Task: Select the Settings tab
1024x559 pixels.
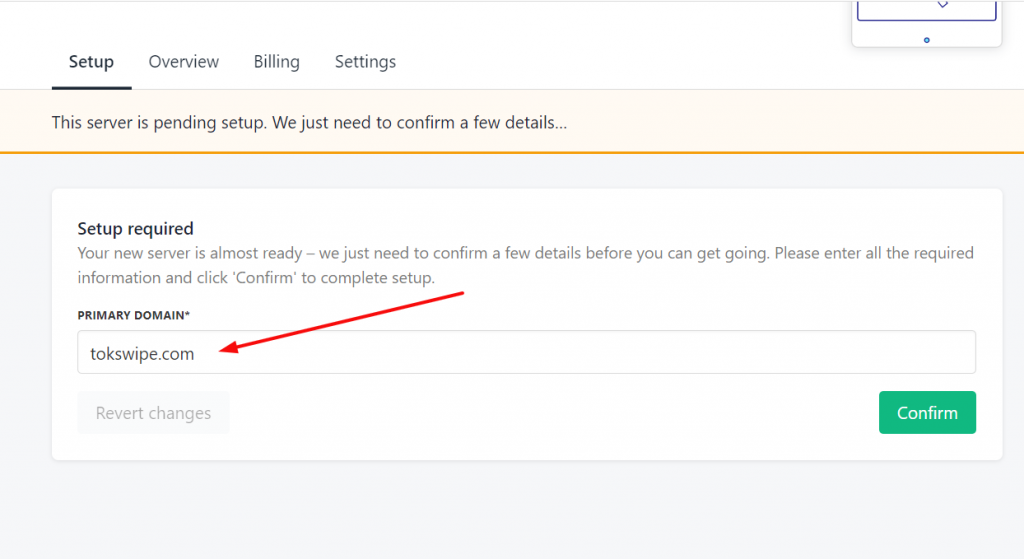Action: 365,62
